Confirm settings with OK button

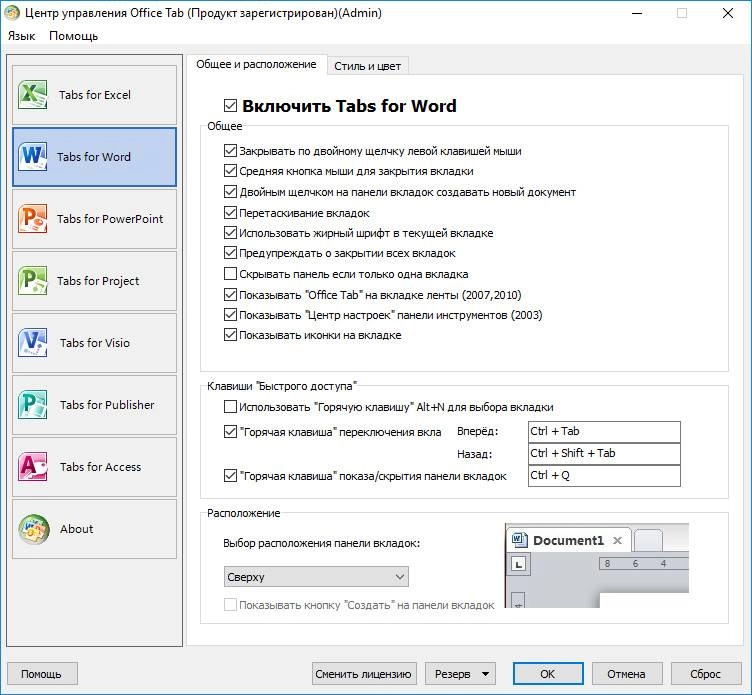click(x=548, y=674)
